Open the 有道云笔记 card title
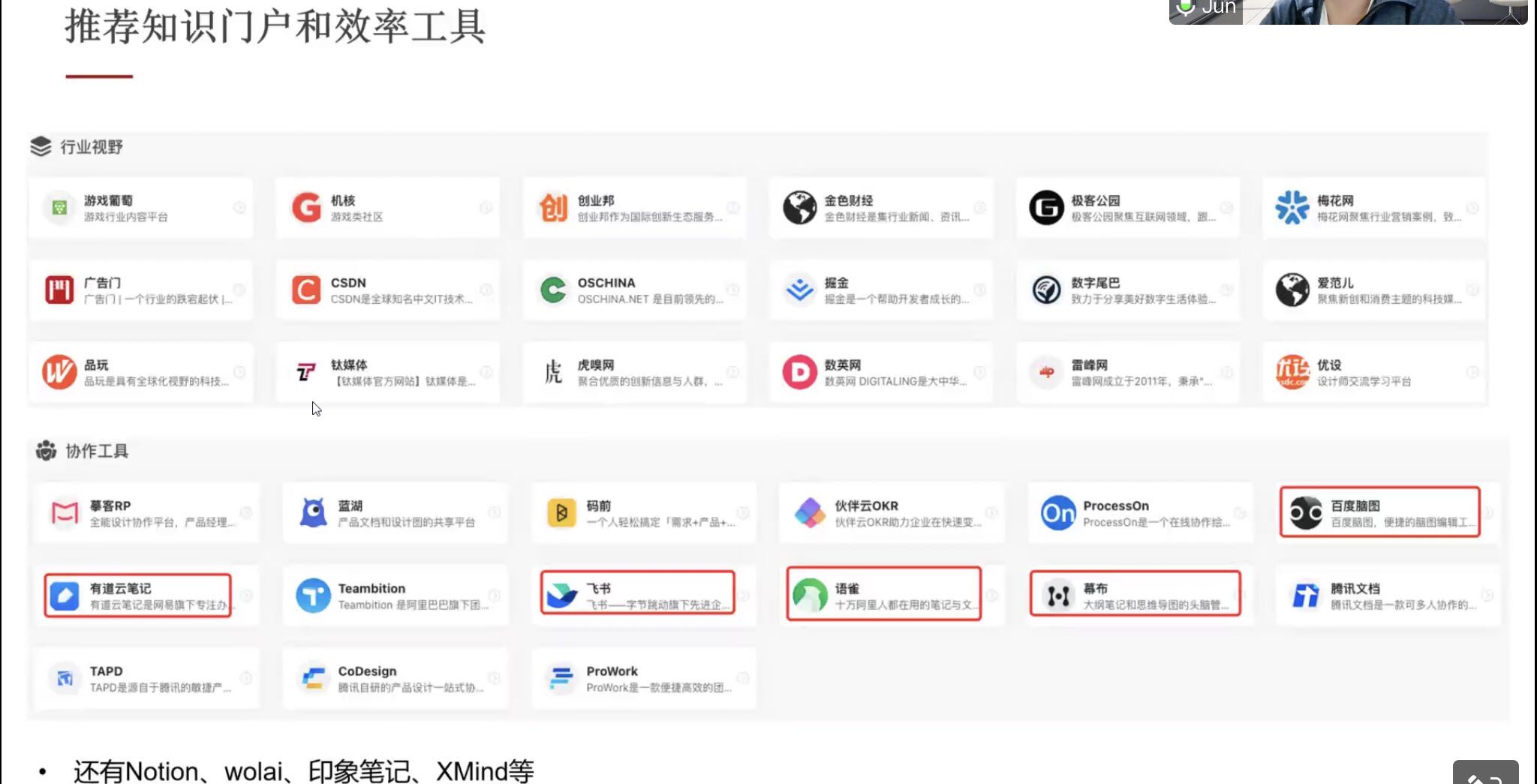 tap(121, 588)
